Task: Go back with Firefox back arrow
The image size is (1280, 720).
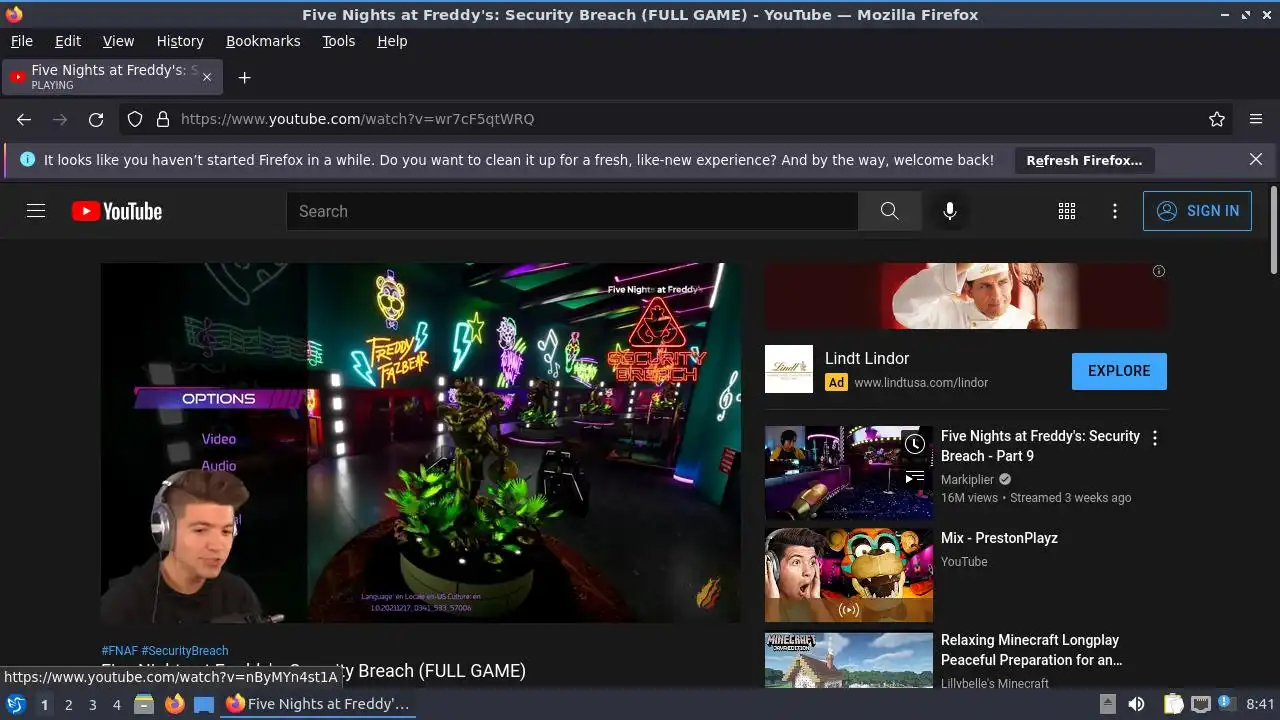Action: coord(24,119)
